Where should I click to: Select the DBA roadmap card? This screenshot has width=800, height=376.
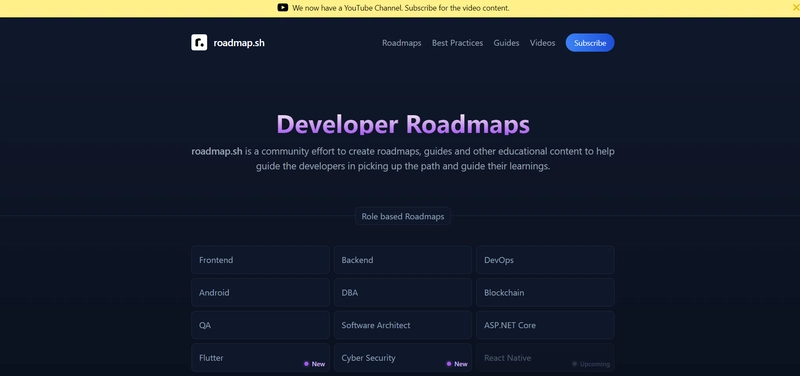click(x=403, y=293)
